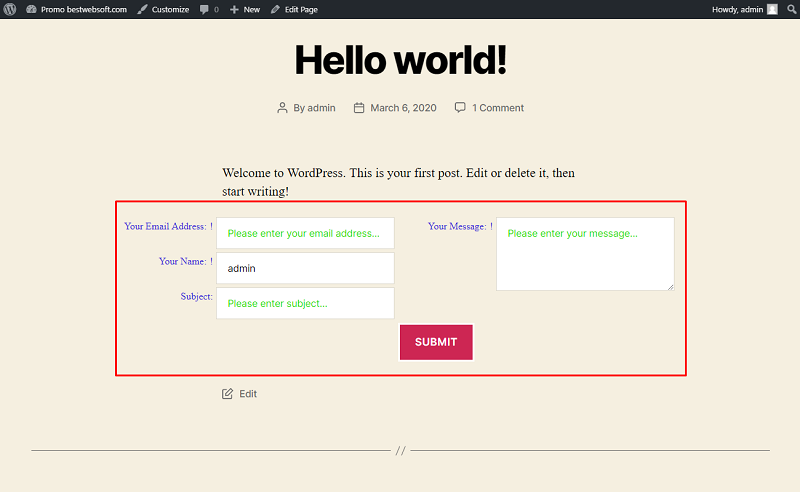Open the WordPress logo menu

tap(10, 9)
